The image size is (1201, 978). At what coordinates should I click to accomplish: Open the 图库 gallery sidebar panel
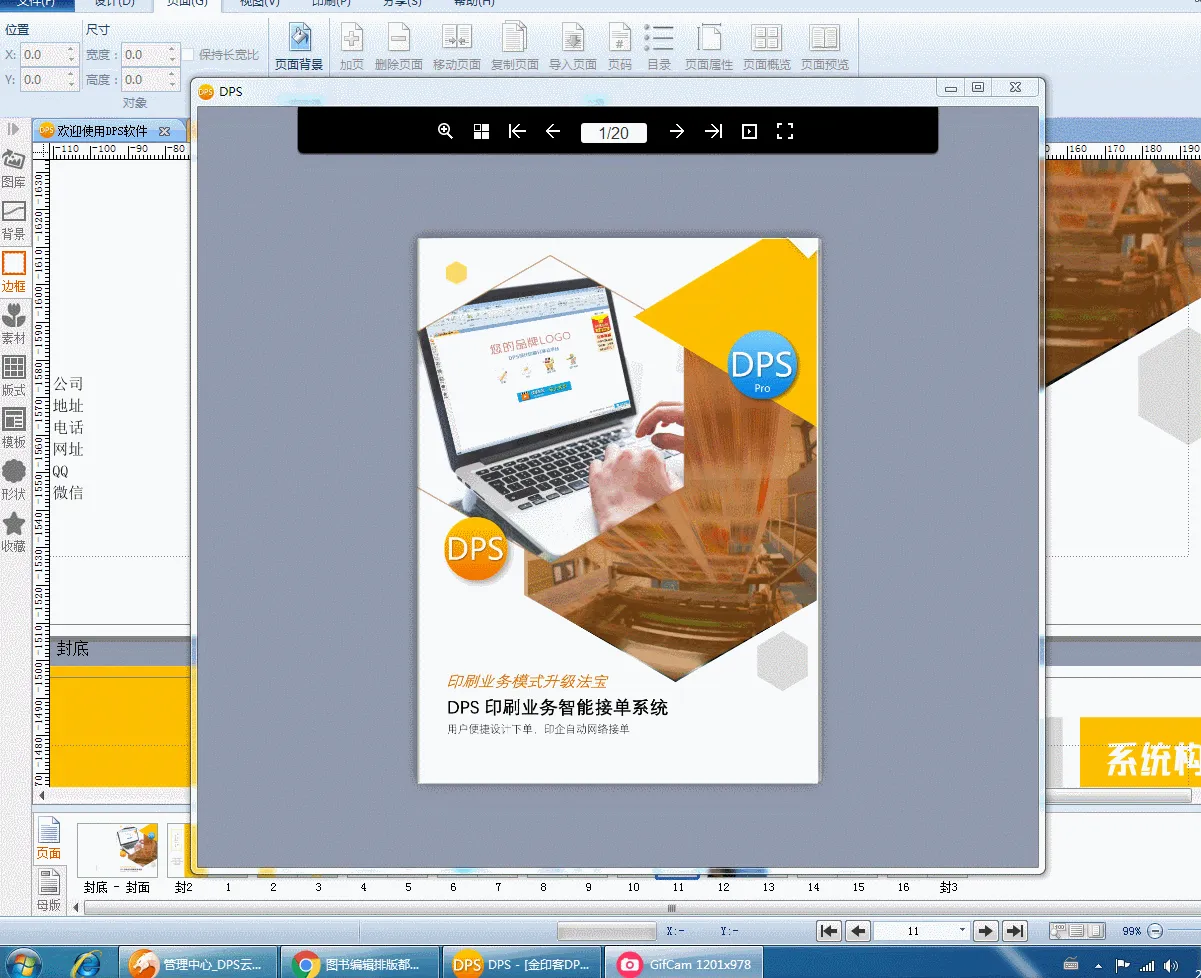(x=14, y=168)
